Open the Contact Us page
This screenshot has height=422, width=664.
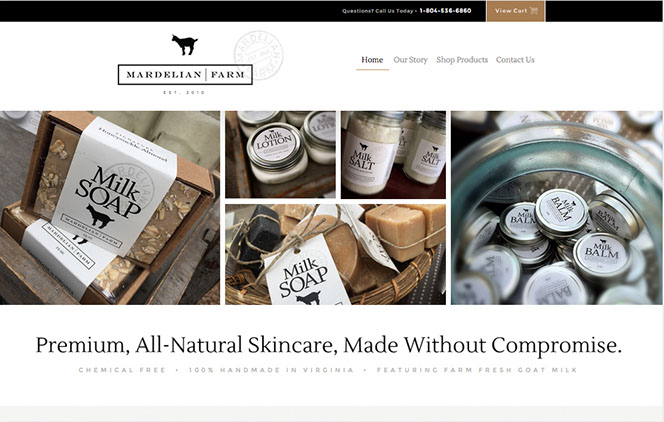[x=515, y=60]
